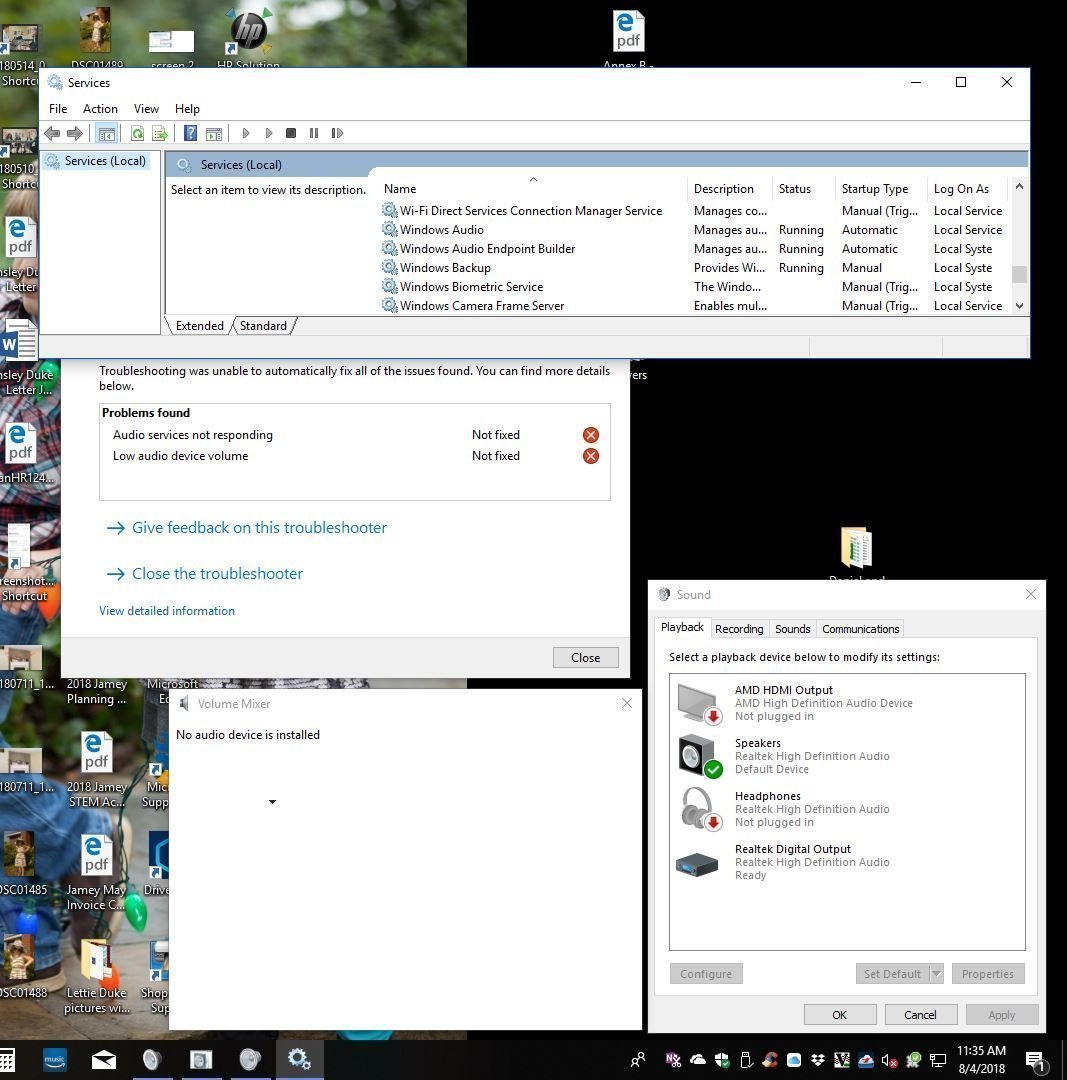
Task: Select the Windows Audio Endpoint Builder row
Action: pos(692,249)
